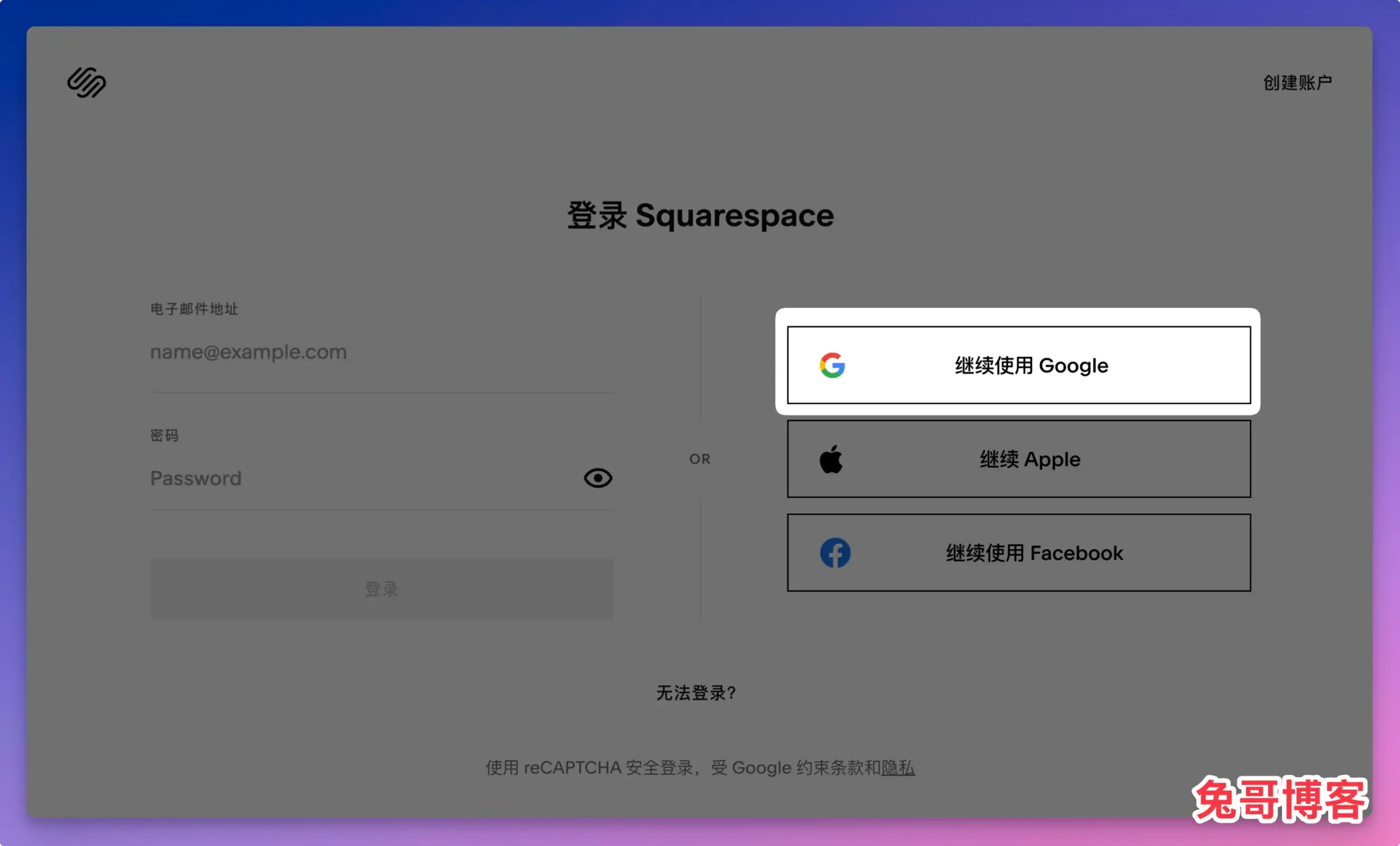Click the Squarespace logo icon
1400x846 pixels.
(86, 83)
